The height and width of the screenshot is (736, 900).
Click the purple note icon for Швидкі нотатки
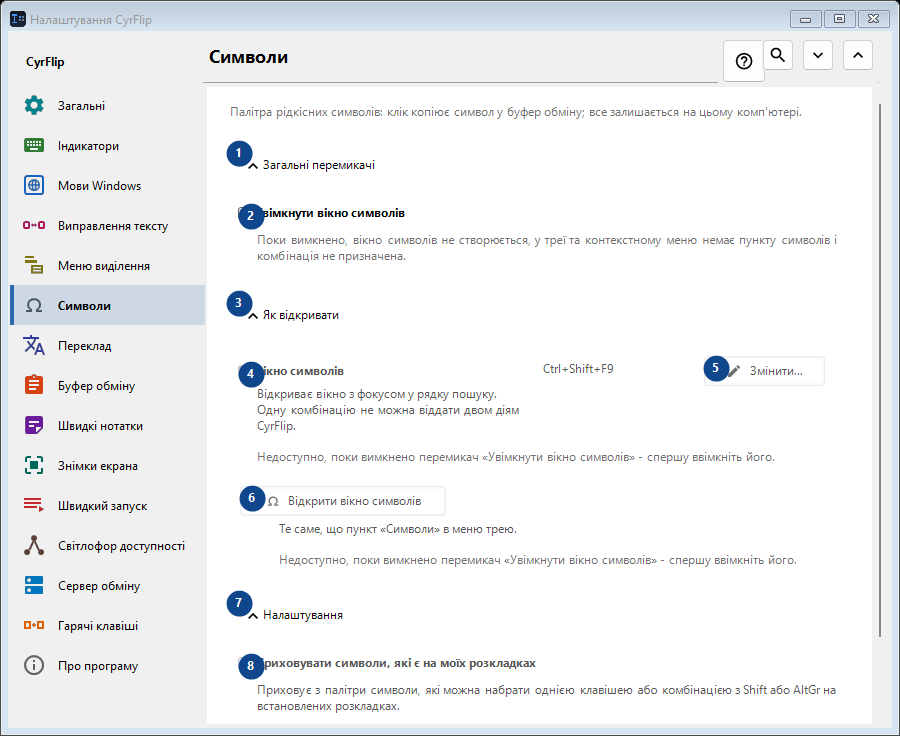pos(34,425)
